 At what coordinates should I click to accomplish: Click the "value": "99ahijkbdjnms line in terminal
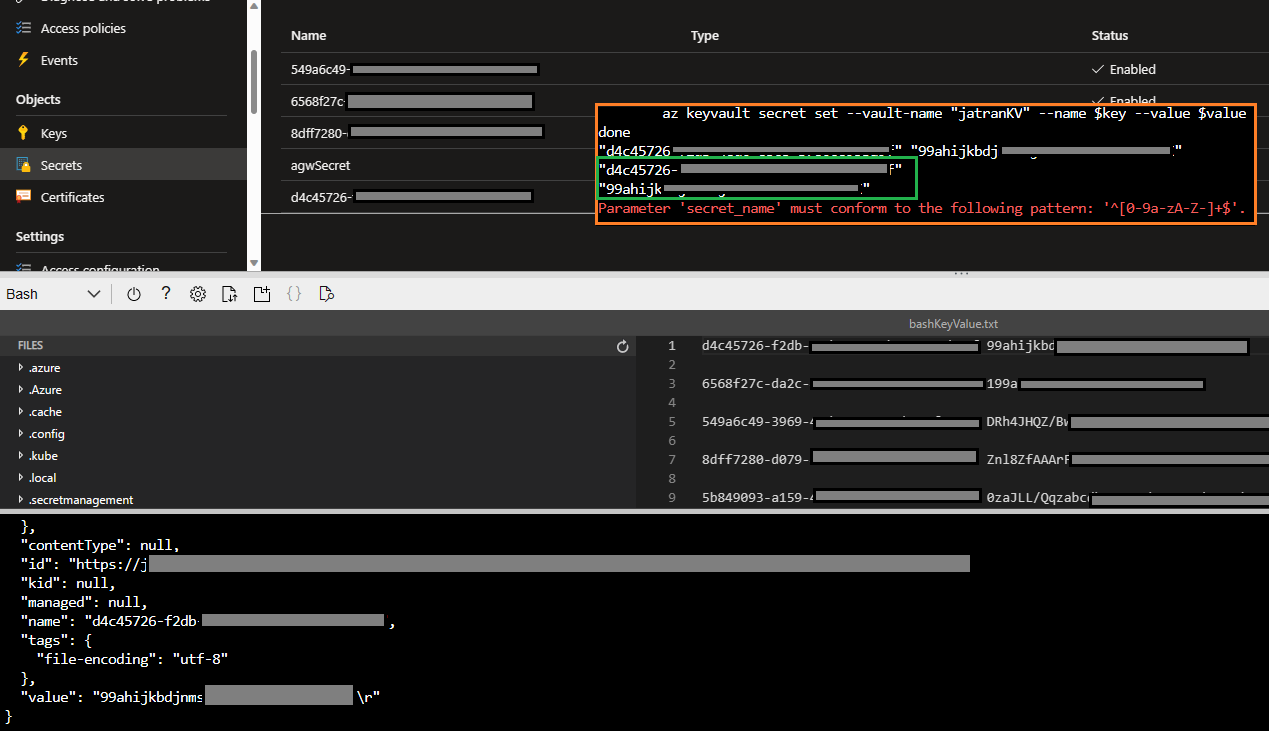click(x=201, y=696)
